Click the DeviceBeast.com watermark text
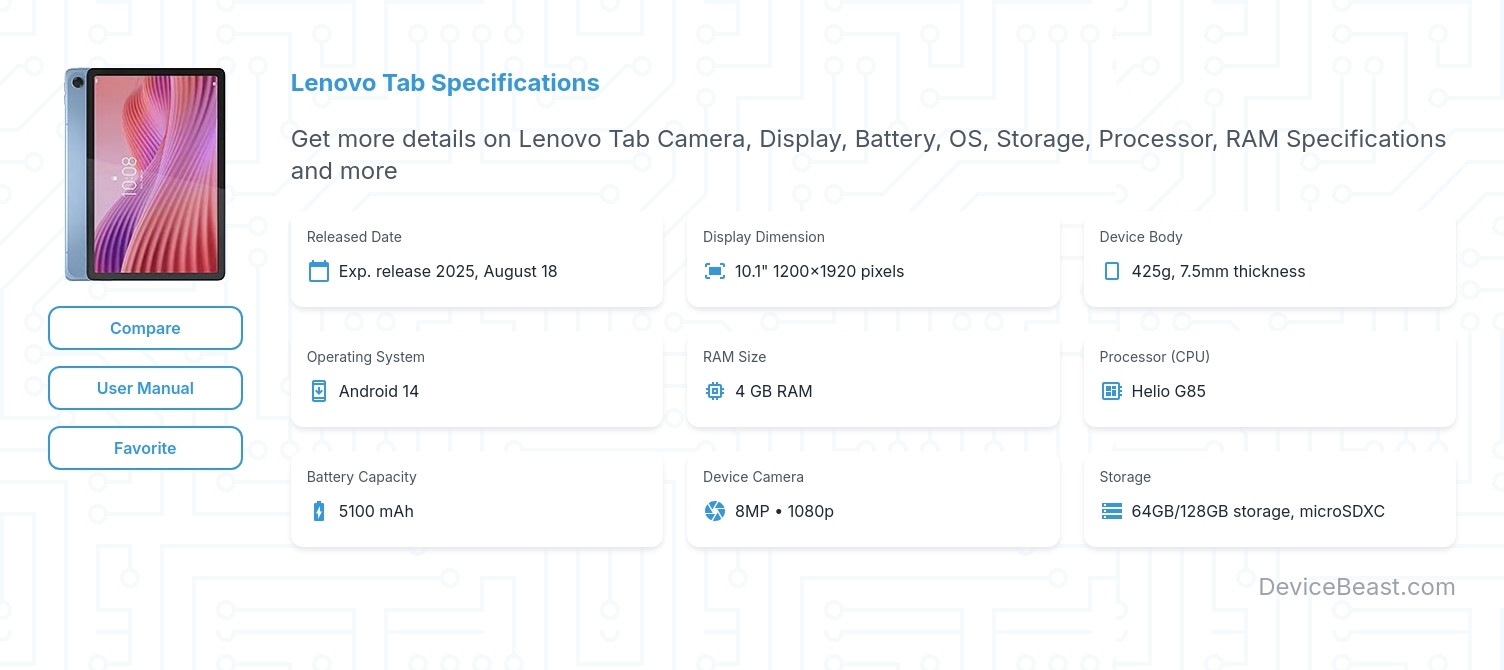This screenshot has height=670, width=1504. pos(1356,587)
